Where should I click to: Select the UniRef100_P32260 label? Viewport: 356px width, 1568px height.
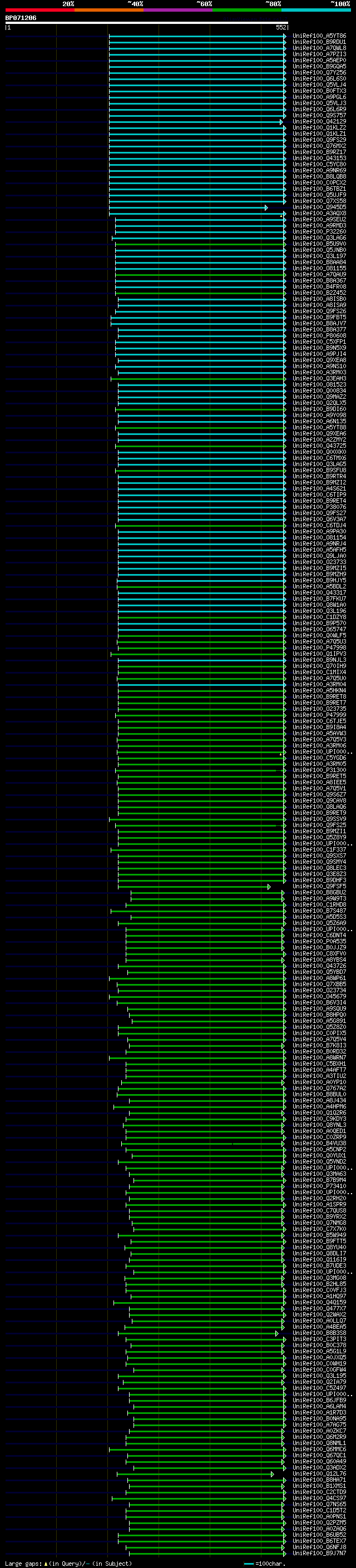319,231
